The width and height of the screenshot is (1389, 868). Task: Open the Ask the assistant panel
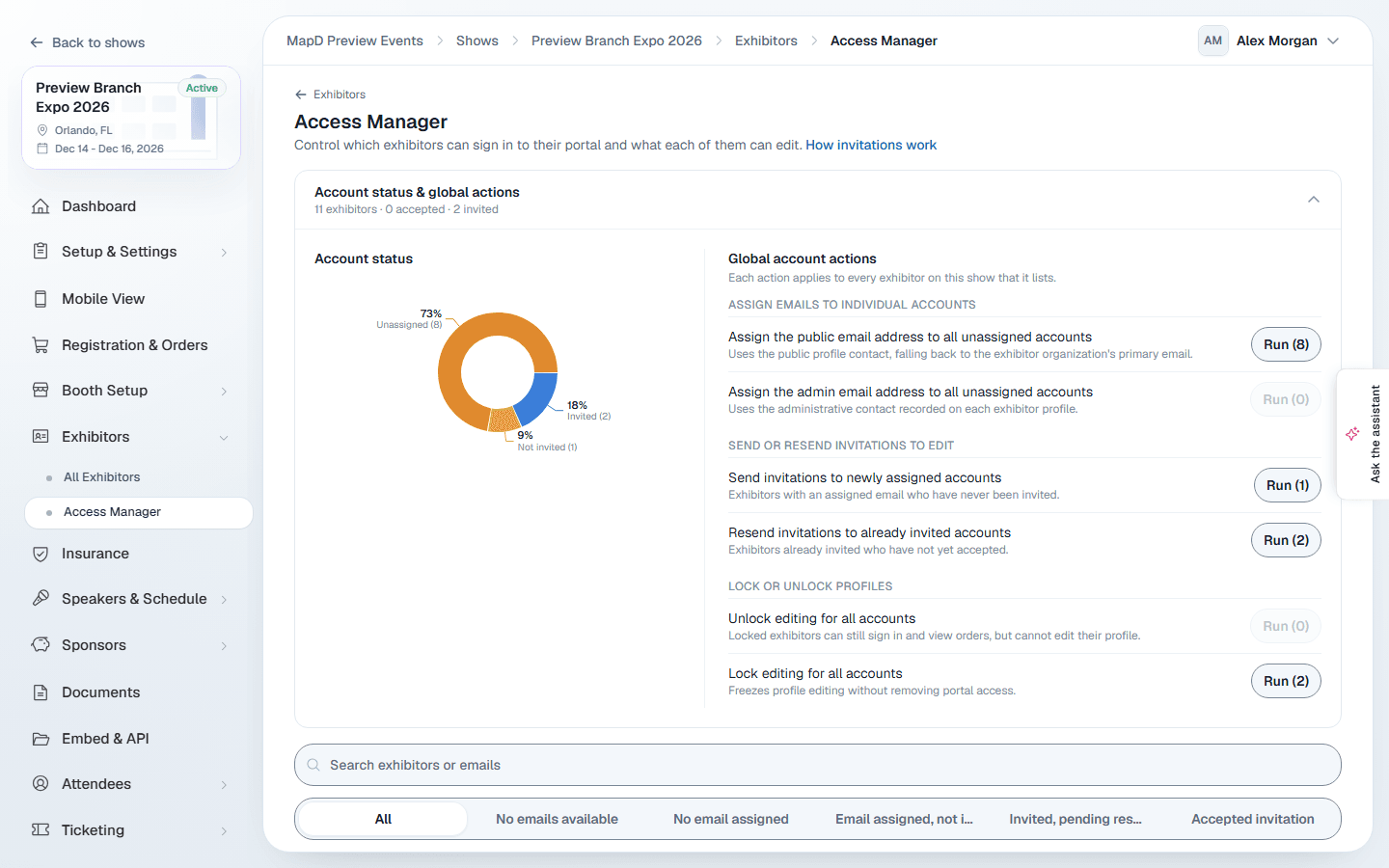(x=1363, y=434)
